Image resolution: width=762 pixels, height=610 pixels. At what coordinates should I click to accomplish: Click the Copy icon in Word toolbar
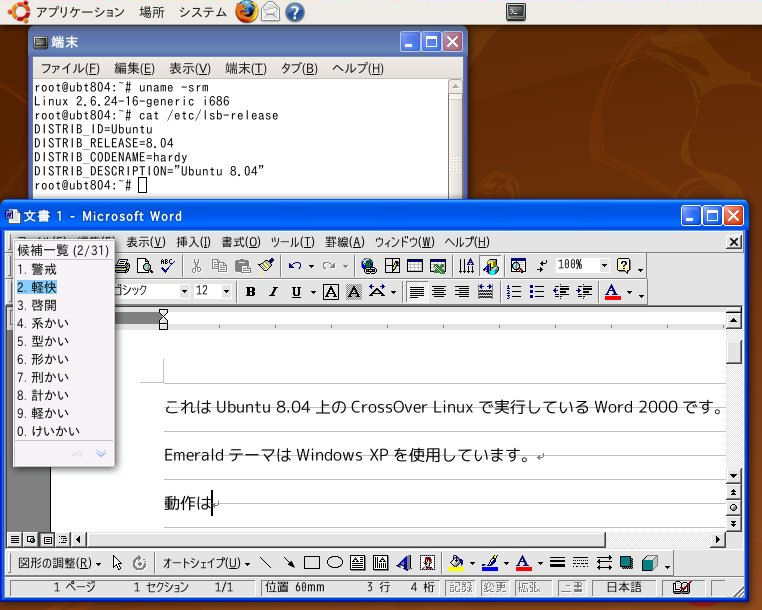[x=219, y=265]
